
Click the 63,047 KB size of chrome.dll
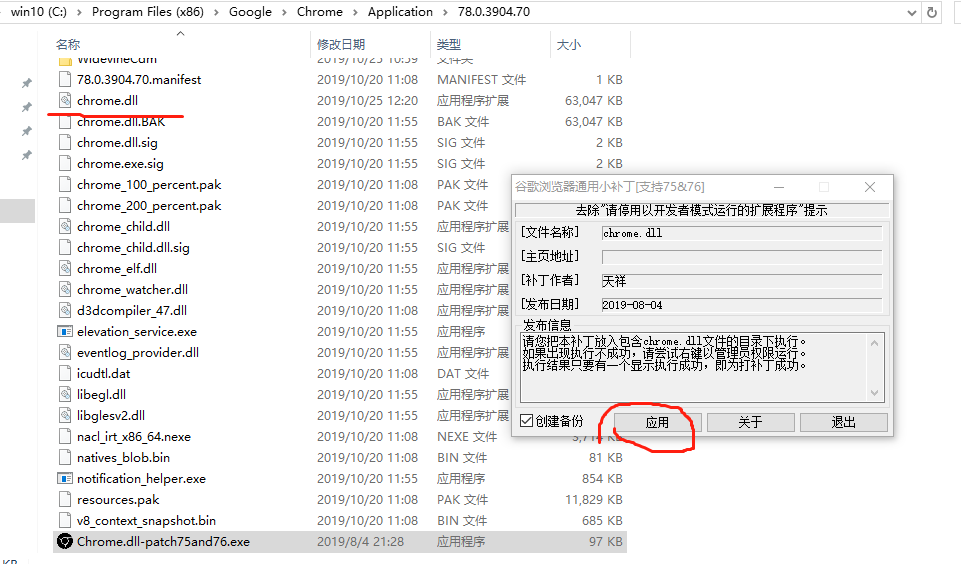(x=593, y=100)
